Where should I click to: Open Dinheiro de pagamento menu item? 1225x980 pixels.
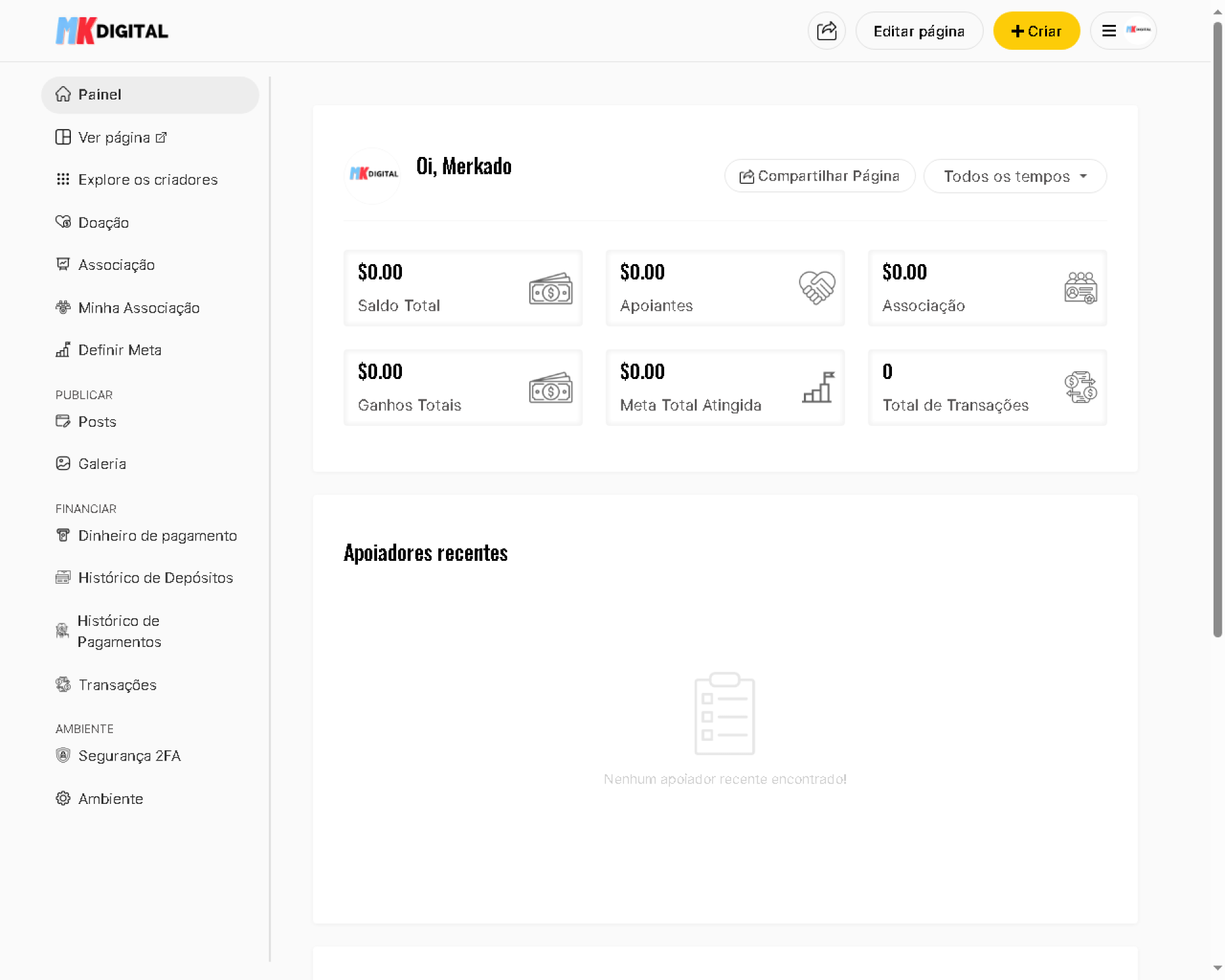click(157, 535)
